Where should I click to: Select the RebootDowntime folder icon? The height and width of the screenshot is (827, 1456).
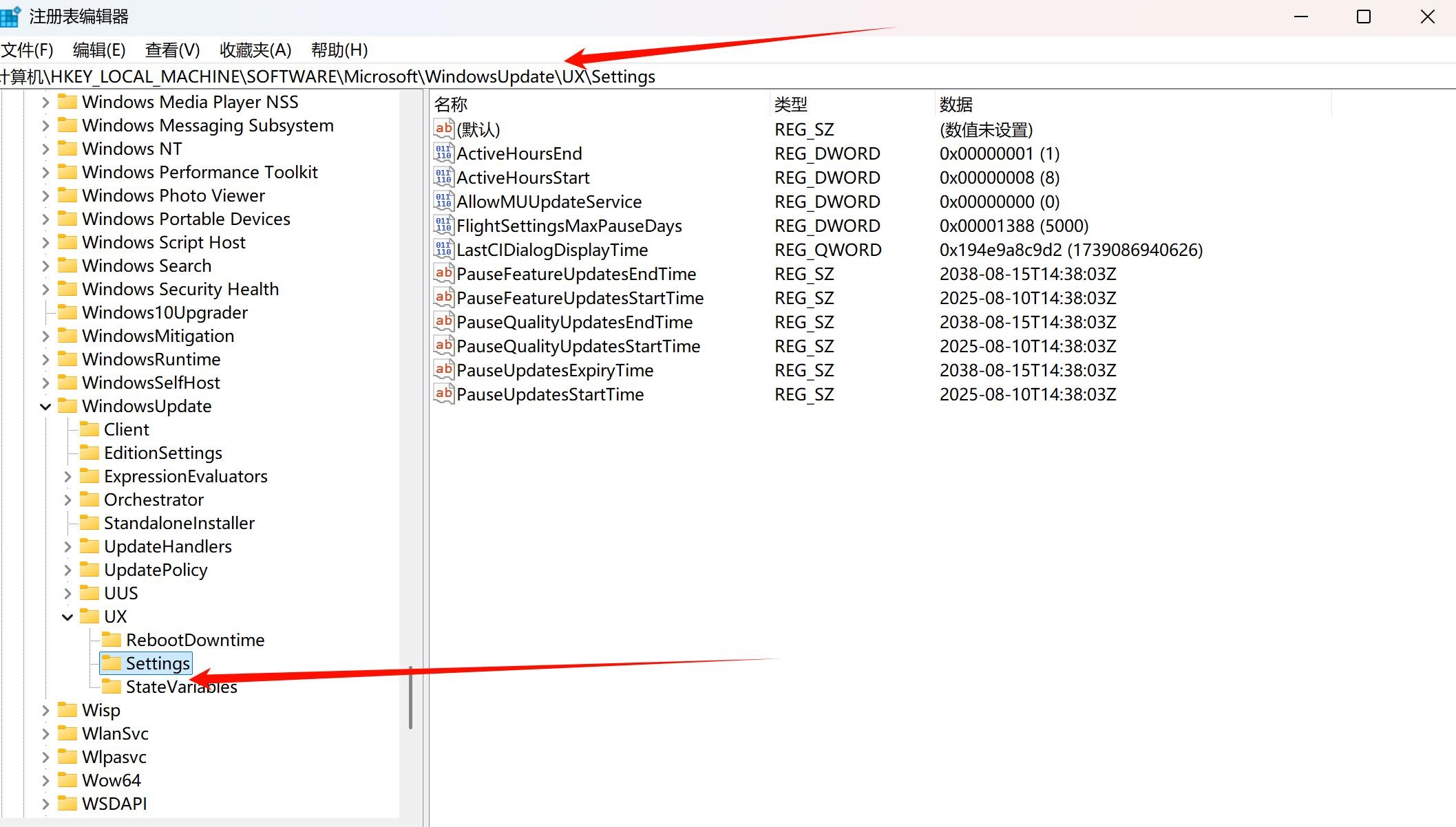click(112, 640)
